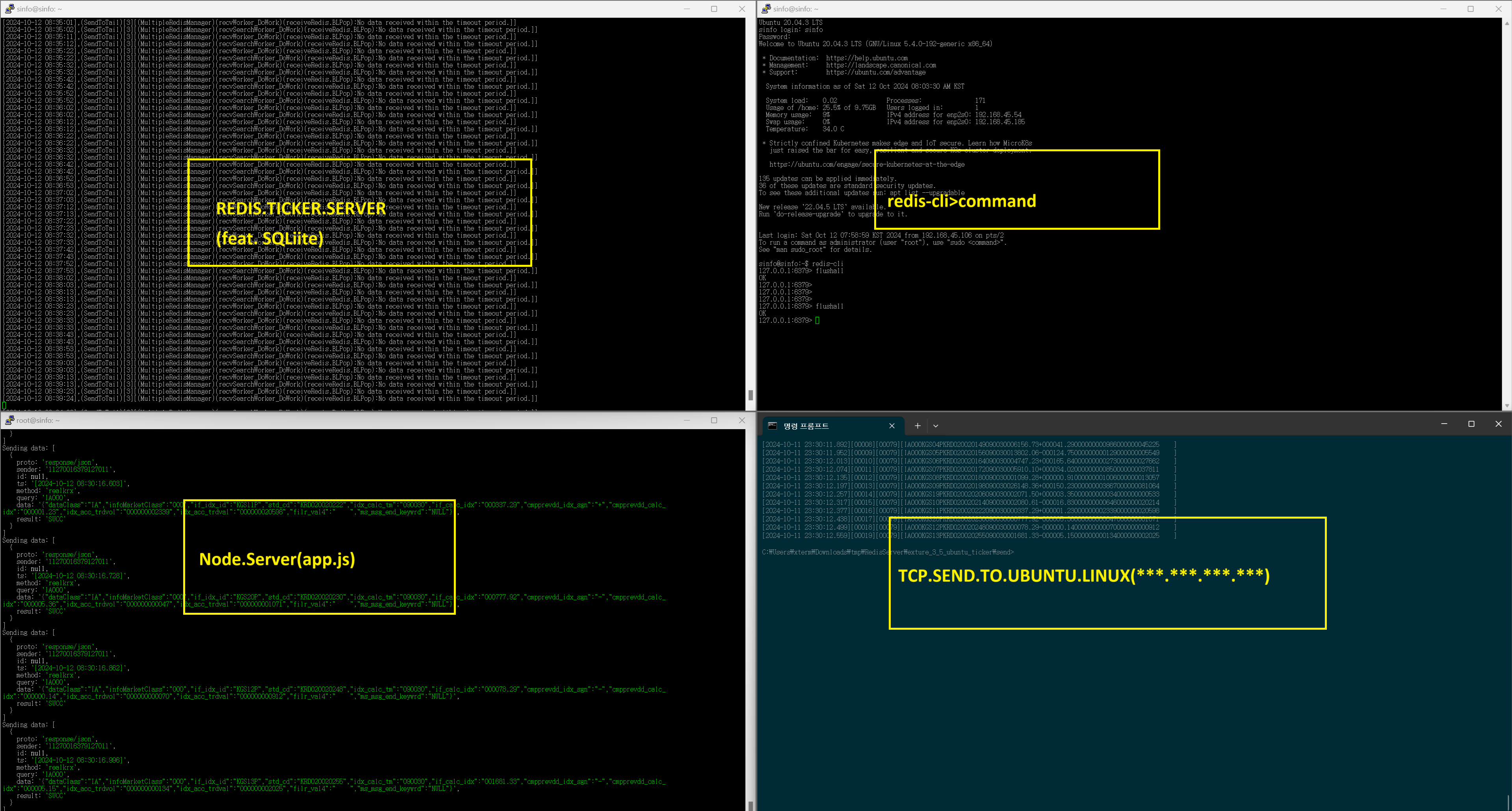Click PuTTY icon of redis-cli session window
1512x811 pixels.
coord(766,9)
